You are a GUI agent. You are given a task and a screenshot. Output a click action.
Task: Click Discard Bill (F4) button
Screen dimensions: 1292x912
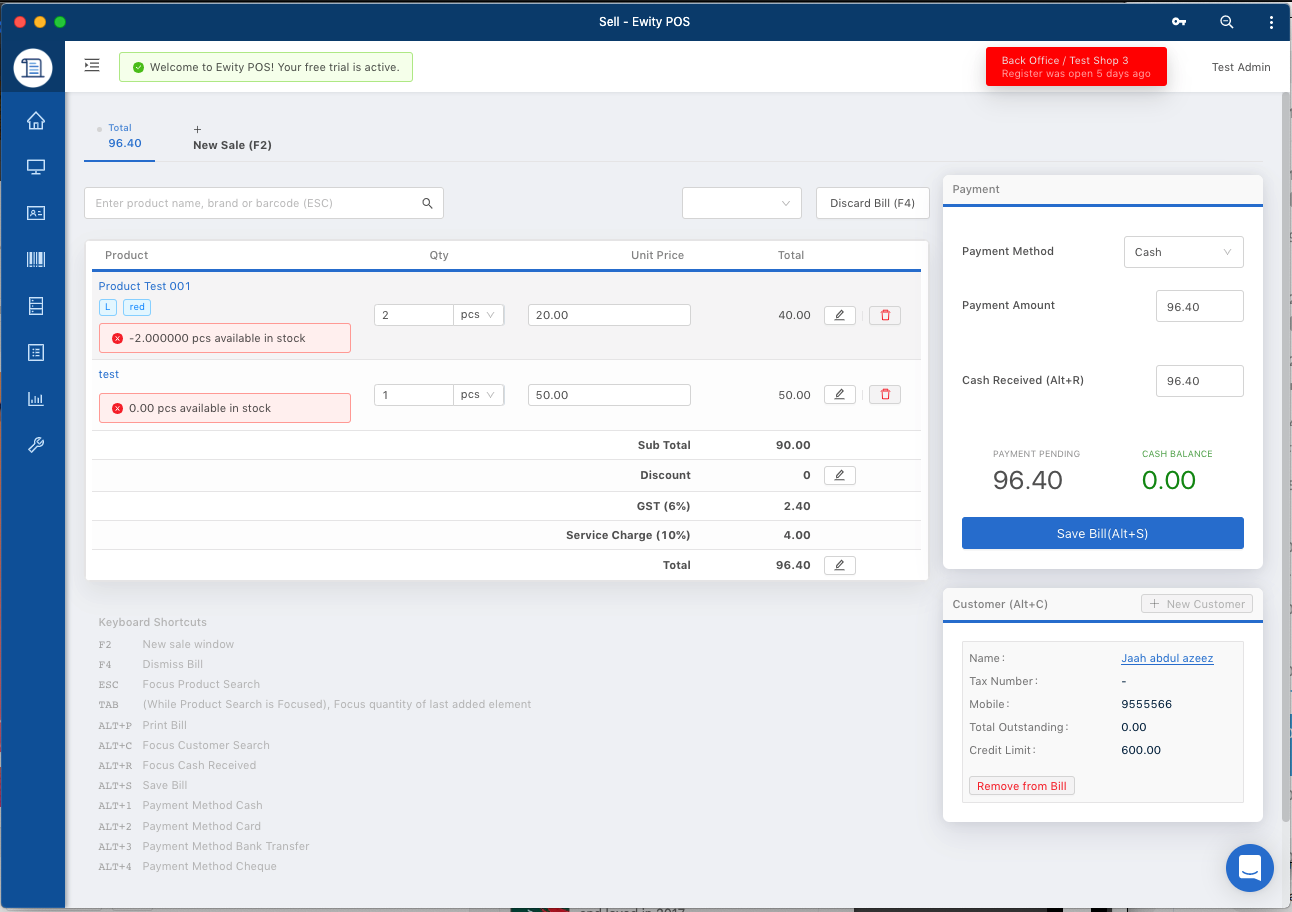pyautogui.click(x=872, y=203)
